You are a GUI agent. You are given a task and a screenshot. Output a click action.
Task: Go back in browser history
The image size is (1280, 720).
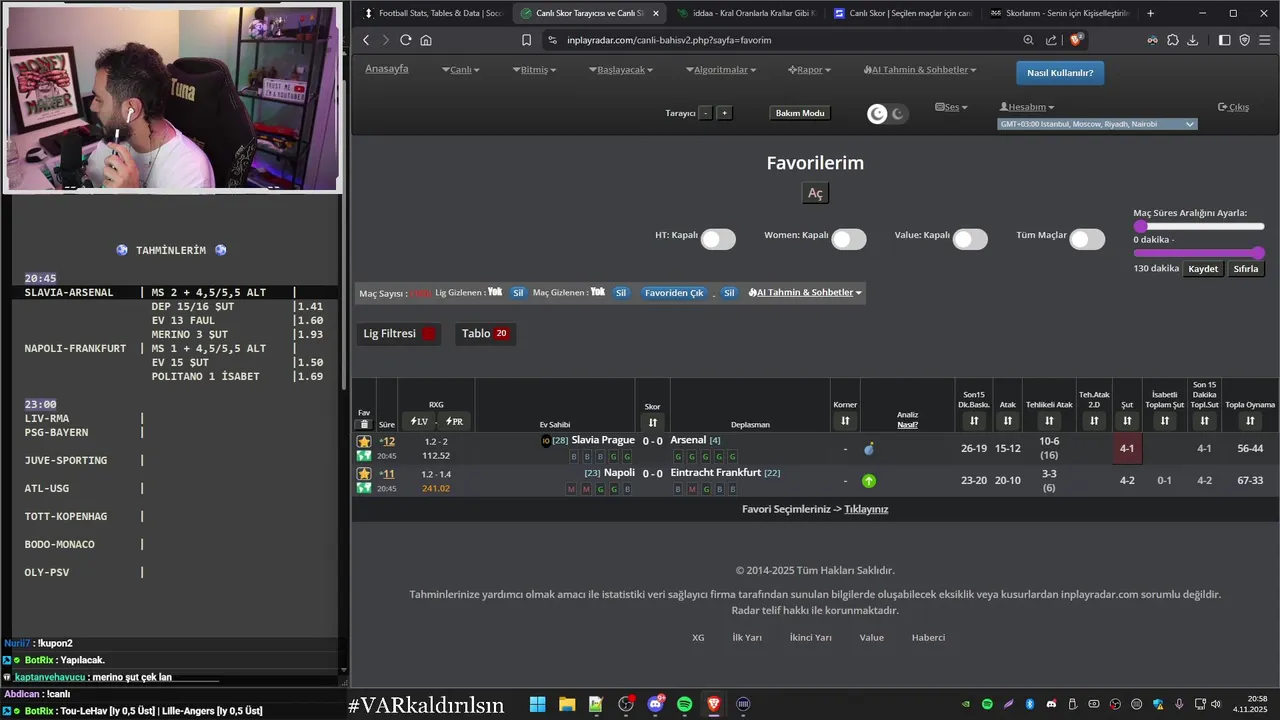(x=366, y=40)
